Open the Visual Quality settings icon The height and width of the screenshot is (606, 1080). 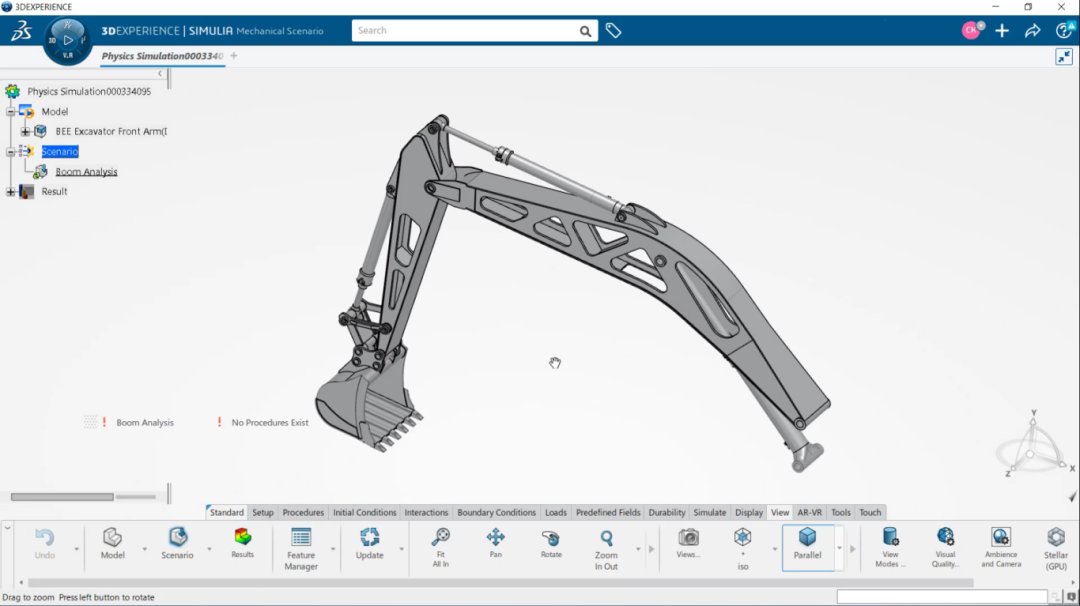pos(945,543)
